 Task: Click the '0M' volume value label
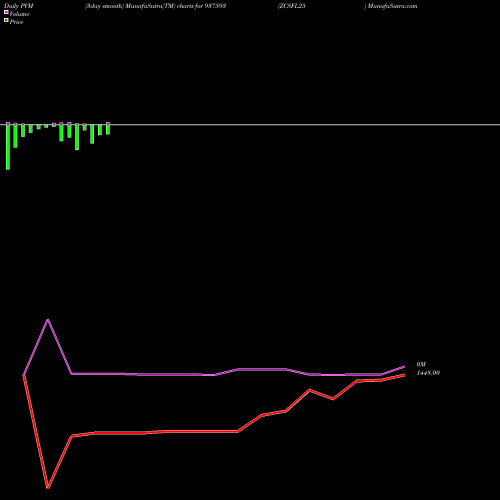tap(421, 364)
